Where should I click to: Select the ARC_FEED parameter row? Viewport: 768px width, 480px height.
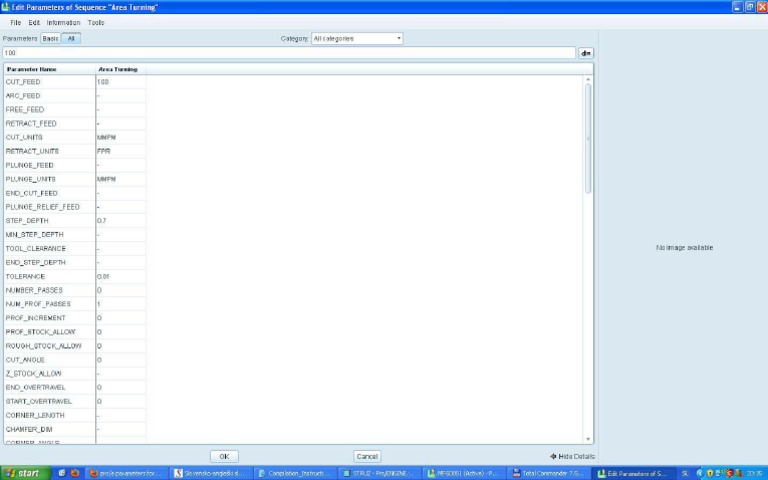(x=75, y=96)
